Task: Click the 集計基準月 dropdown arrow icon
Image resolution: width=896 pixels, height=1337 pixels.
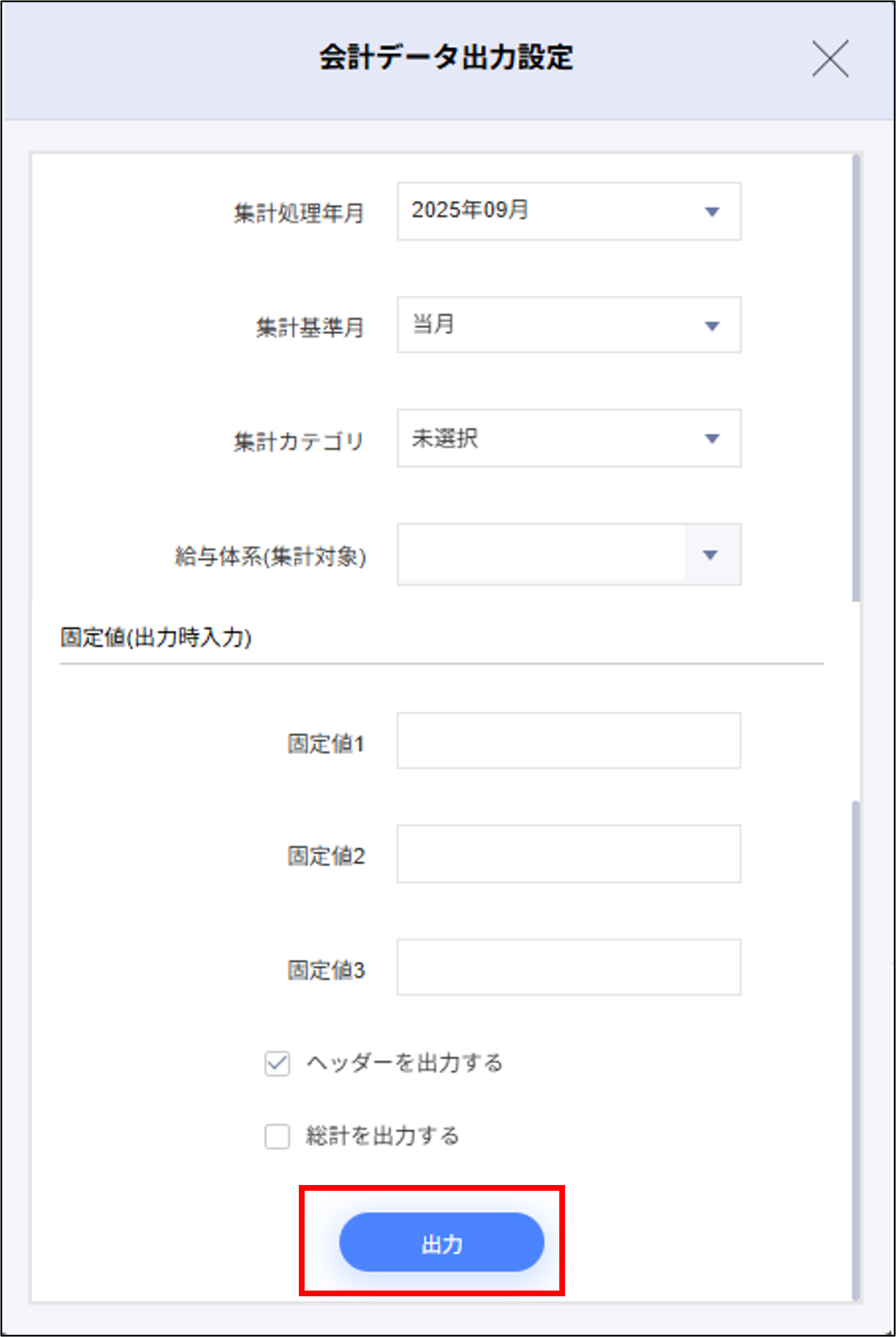Action: [711, 326]
